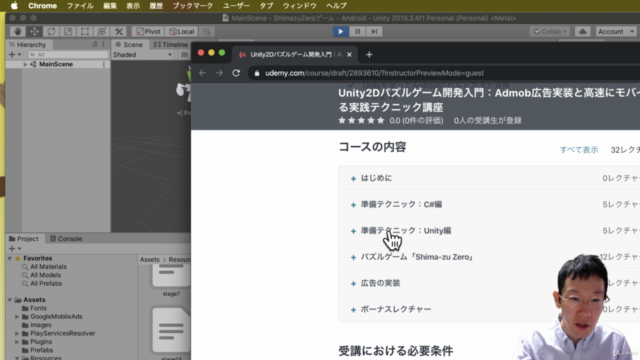
Task: Expand the GoogleMobileAds folder
Action: point(17,317)
